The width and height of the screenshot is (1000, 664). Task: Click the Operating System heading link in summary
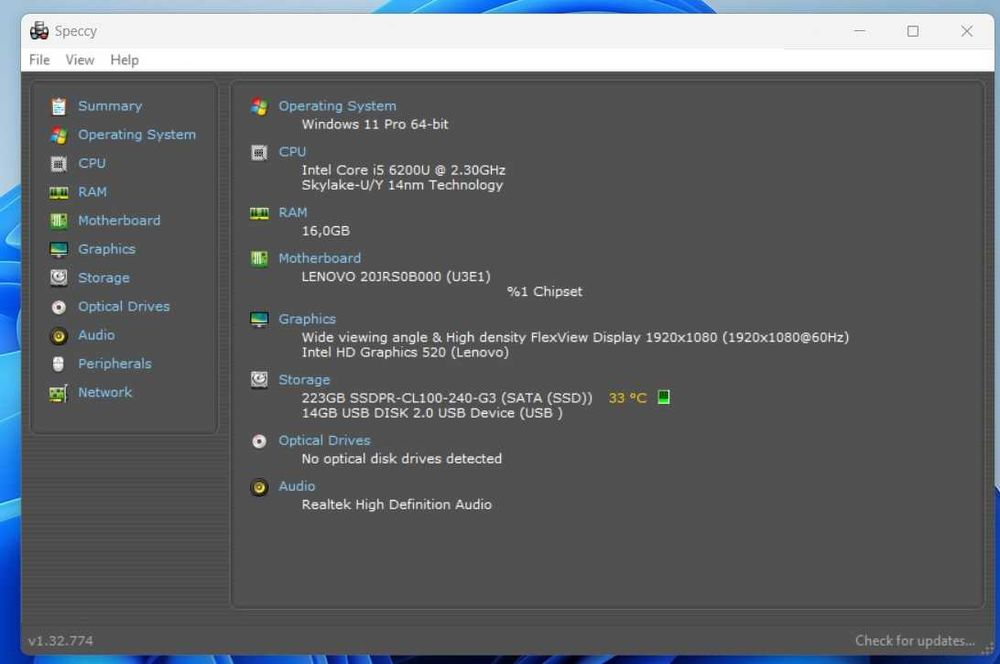coord(337,106)
